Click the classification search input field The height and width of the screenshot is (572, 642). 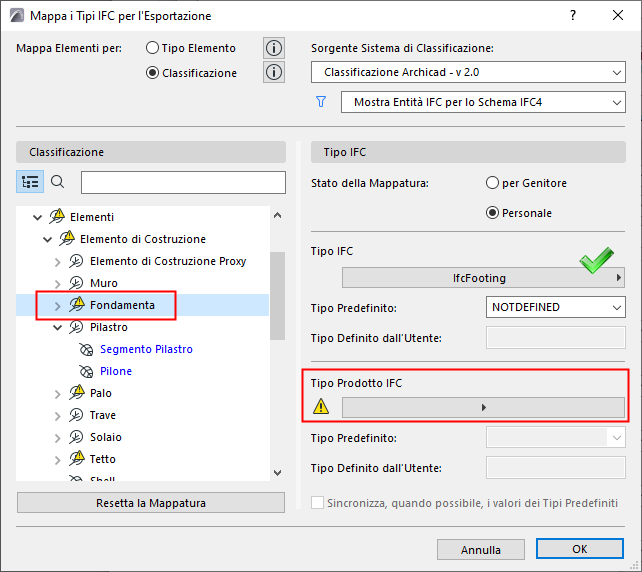[183, 182]
